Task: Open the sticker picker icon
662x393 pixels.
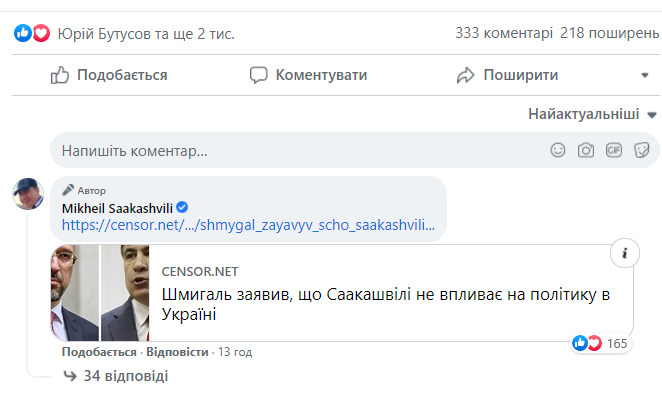Action: coord(641,150)
